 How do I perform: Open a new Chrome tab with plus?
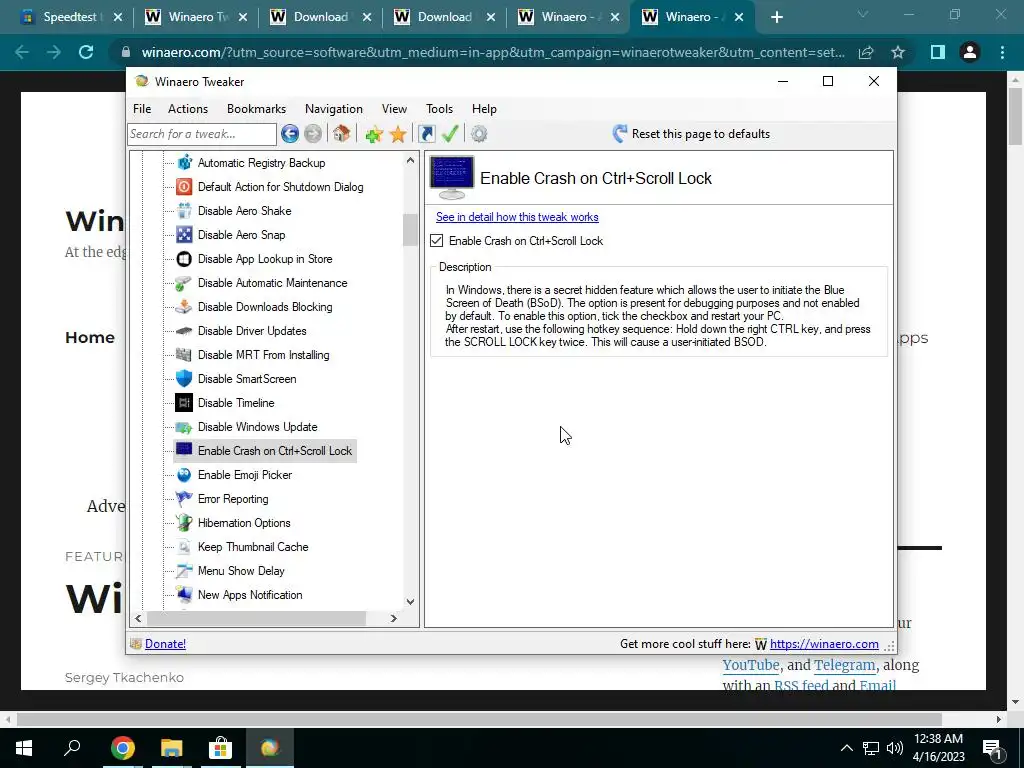pyautogui.click(x=776, y=18)
